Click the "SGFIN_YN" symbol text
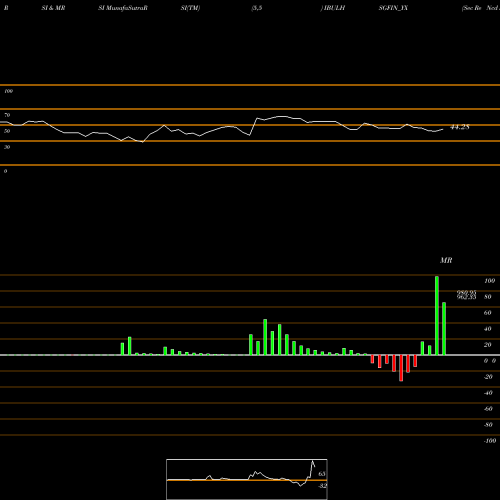This screenshot has height=500, width=500. coord(393,8)
